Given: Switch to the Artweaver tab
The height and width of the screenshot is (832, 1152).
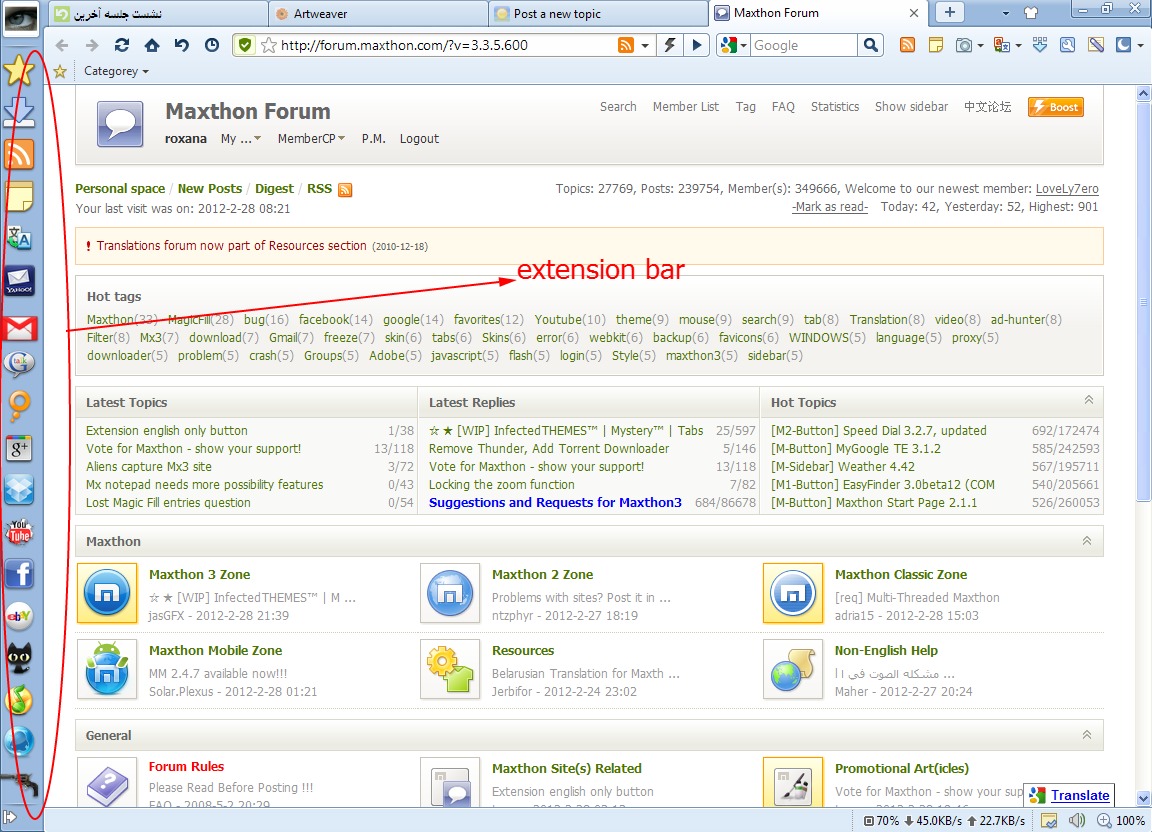Looking at the screenshot, I should click(x=378, y=14).
